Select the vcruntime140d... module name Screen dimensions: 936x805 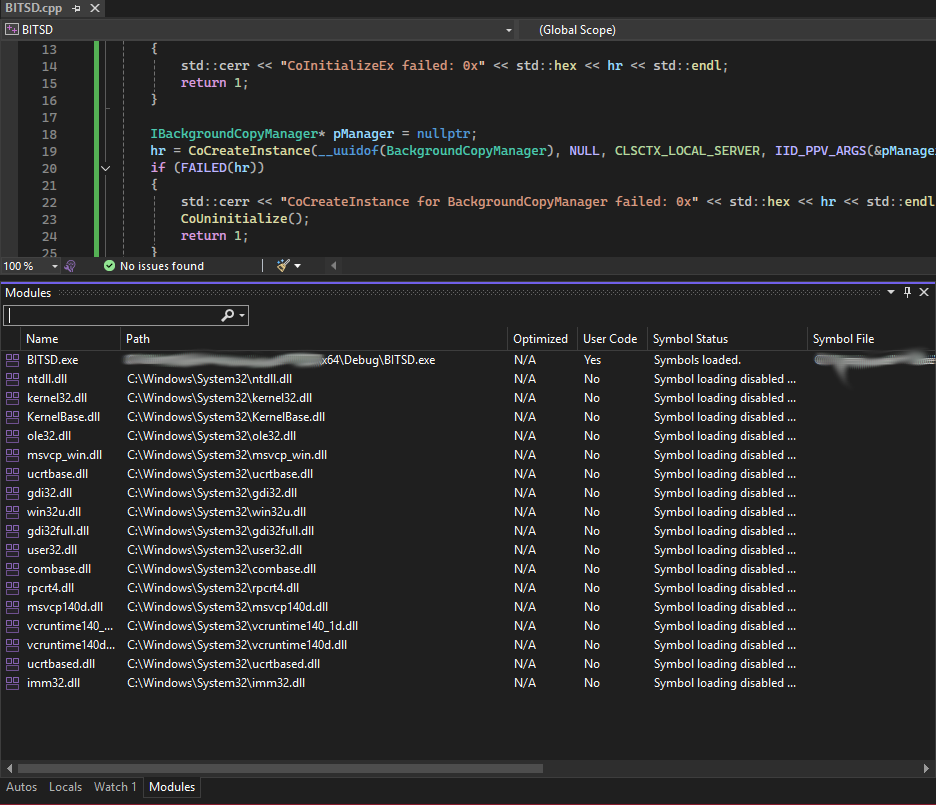(x=71, y=645)
